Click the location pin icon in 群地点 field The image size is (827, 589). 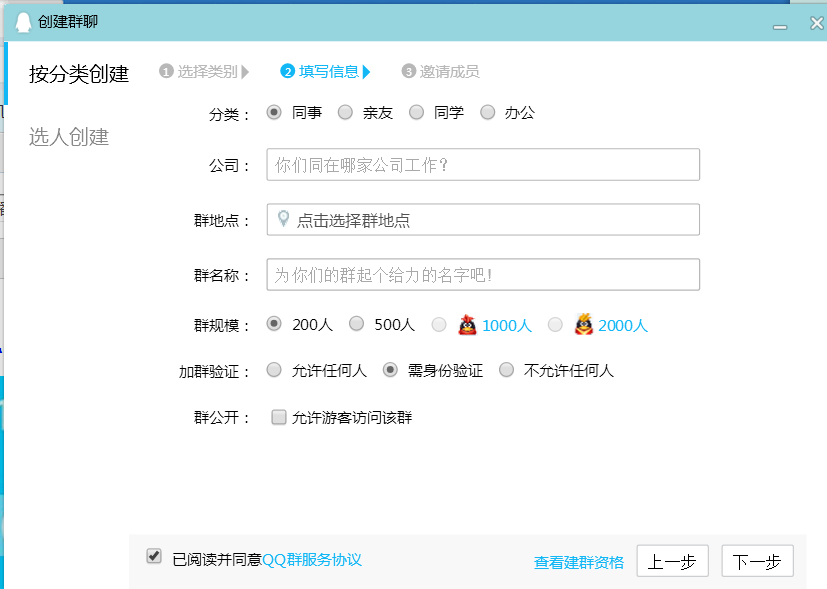(284, 218)
